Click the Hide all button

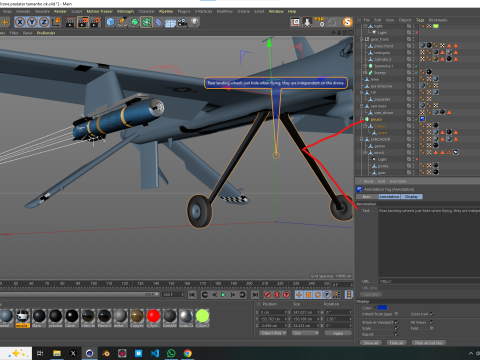coord(396,343)
